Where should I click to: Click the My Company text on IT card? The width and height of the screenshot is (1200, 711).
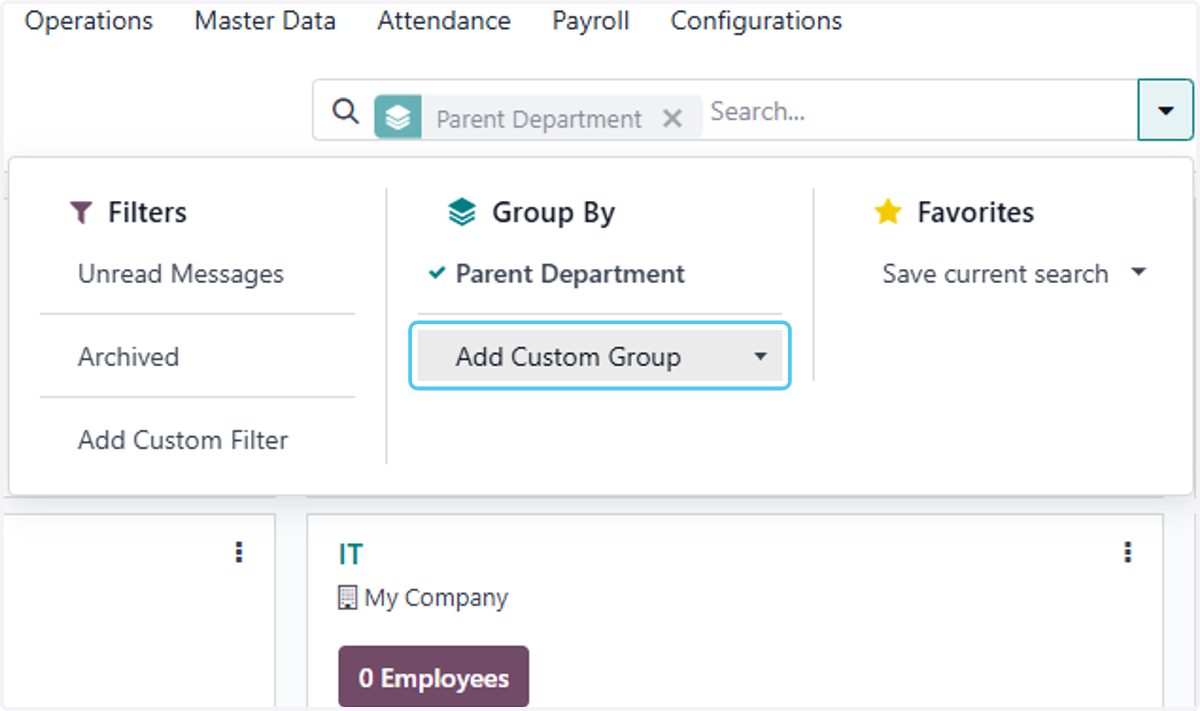[x=436, y=598]
